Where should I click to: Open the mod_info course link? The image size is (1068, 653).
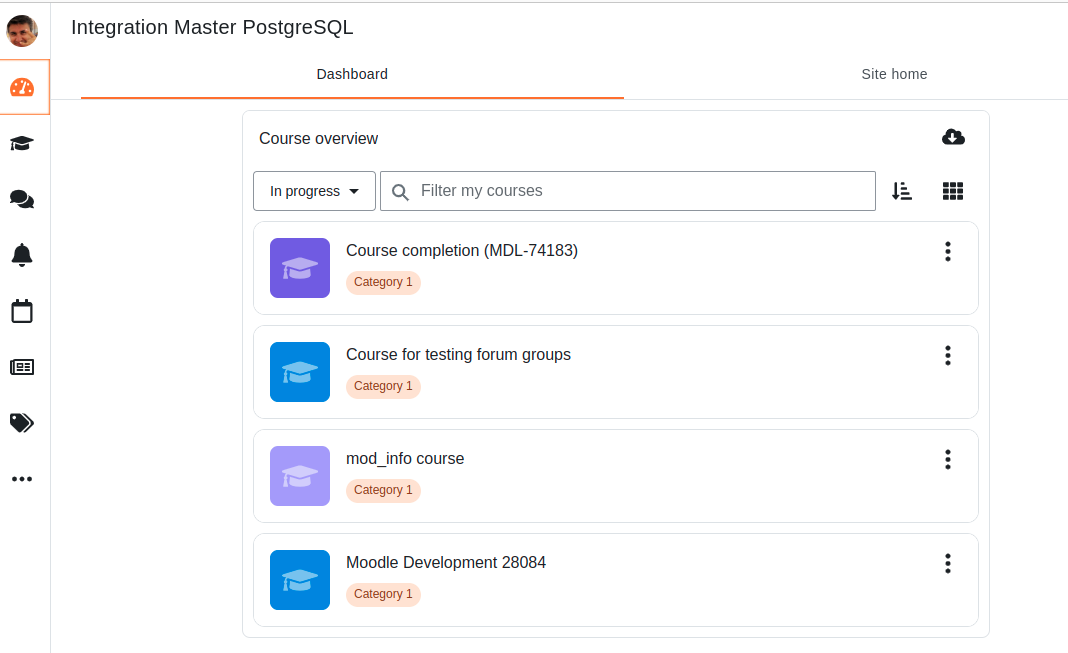405,459
